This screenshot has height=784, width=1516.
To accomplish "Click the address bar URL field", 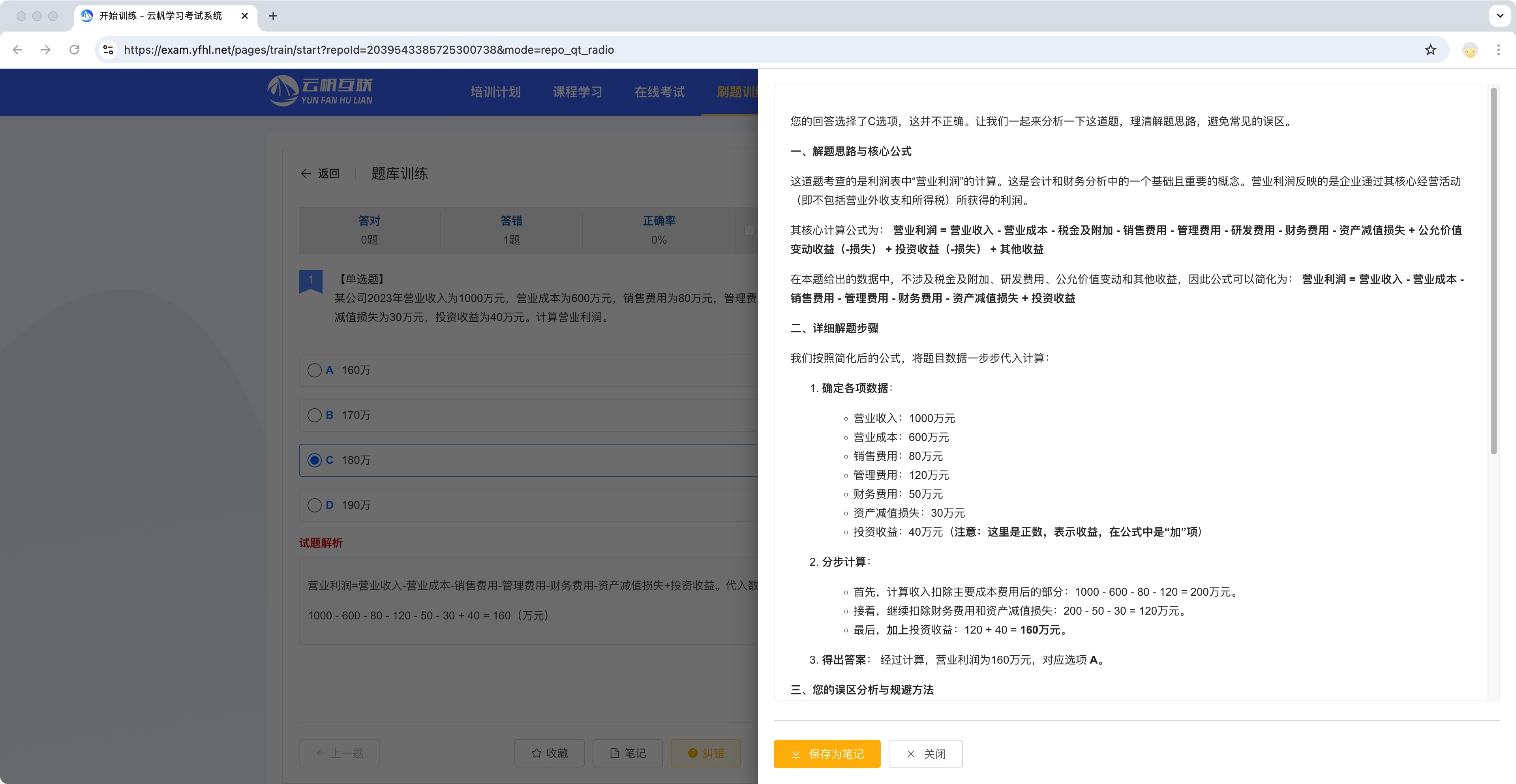I will (412, 50).
